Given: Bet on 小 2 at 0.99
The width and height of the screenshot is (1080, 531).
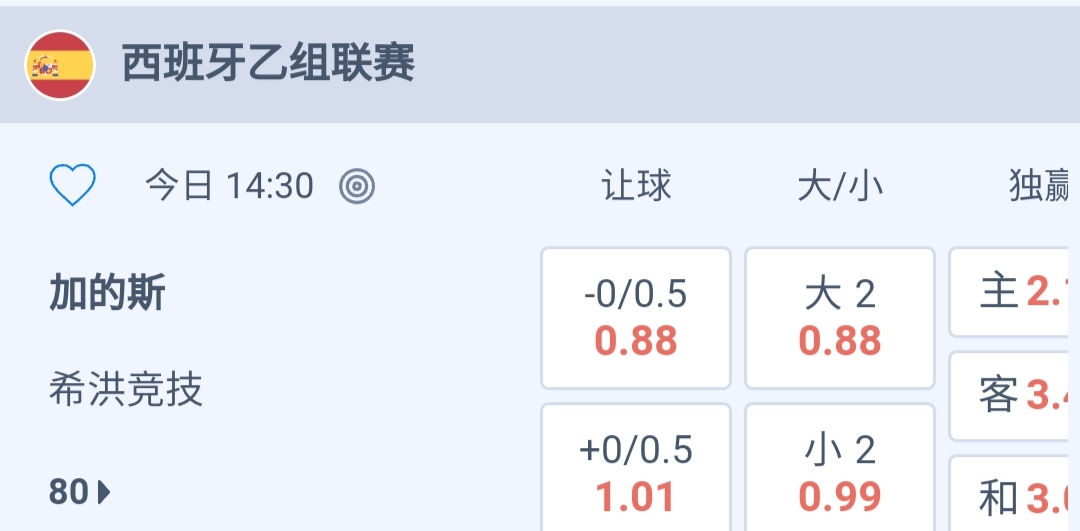Looking at the screenshot, I should point(840,470).
